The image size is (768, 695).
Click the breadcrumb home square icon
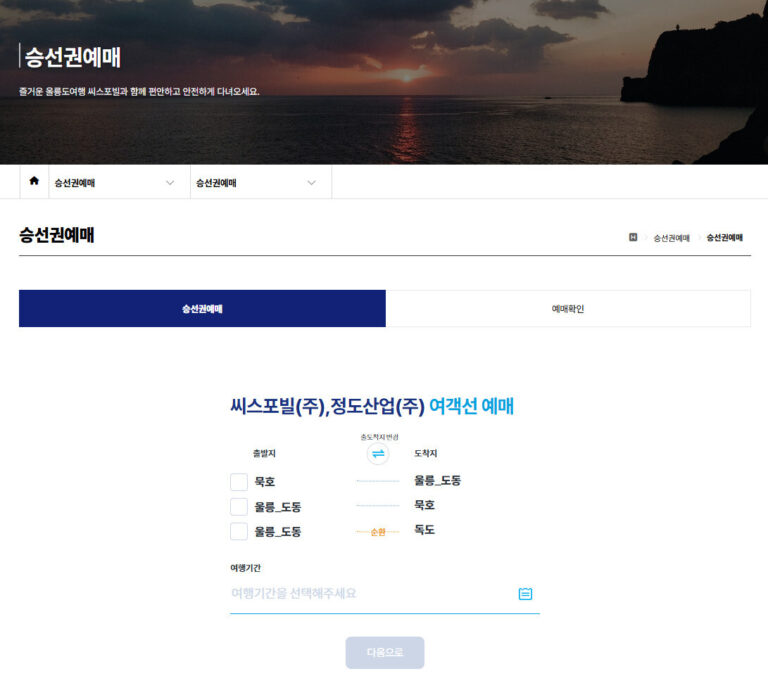(x=633, y=237)
